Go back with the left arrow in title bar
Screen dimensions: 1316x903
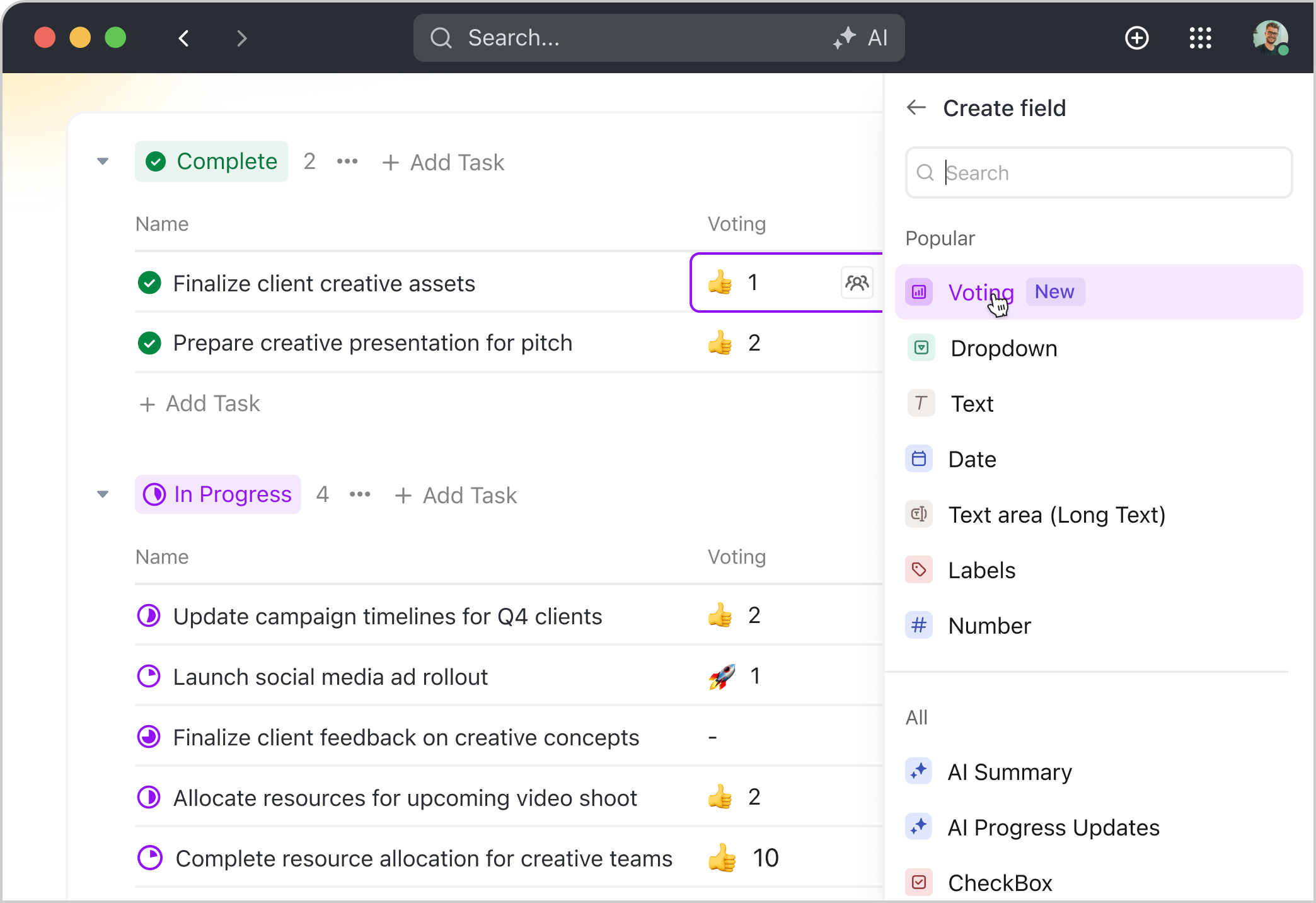click(183, 38)
